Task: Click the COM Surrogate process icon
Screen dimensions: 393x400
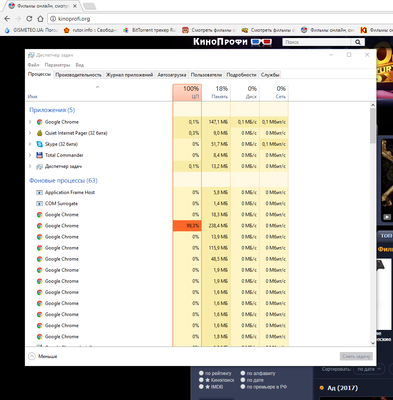Action: [x=39, y=203]
